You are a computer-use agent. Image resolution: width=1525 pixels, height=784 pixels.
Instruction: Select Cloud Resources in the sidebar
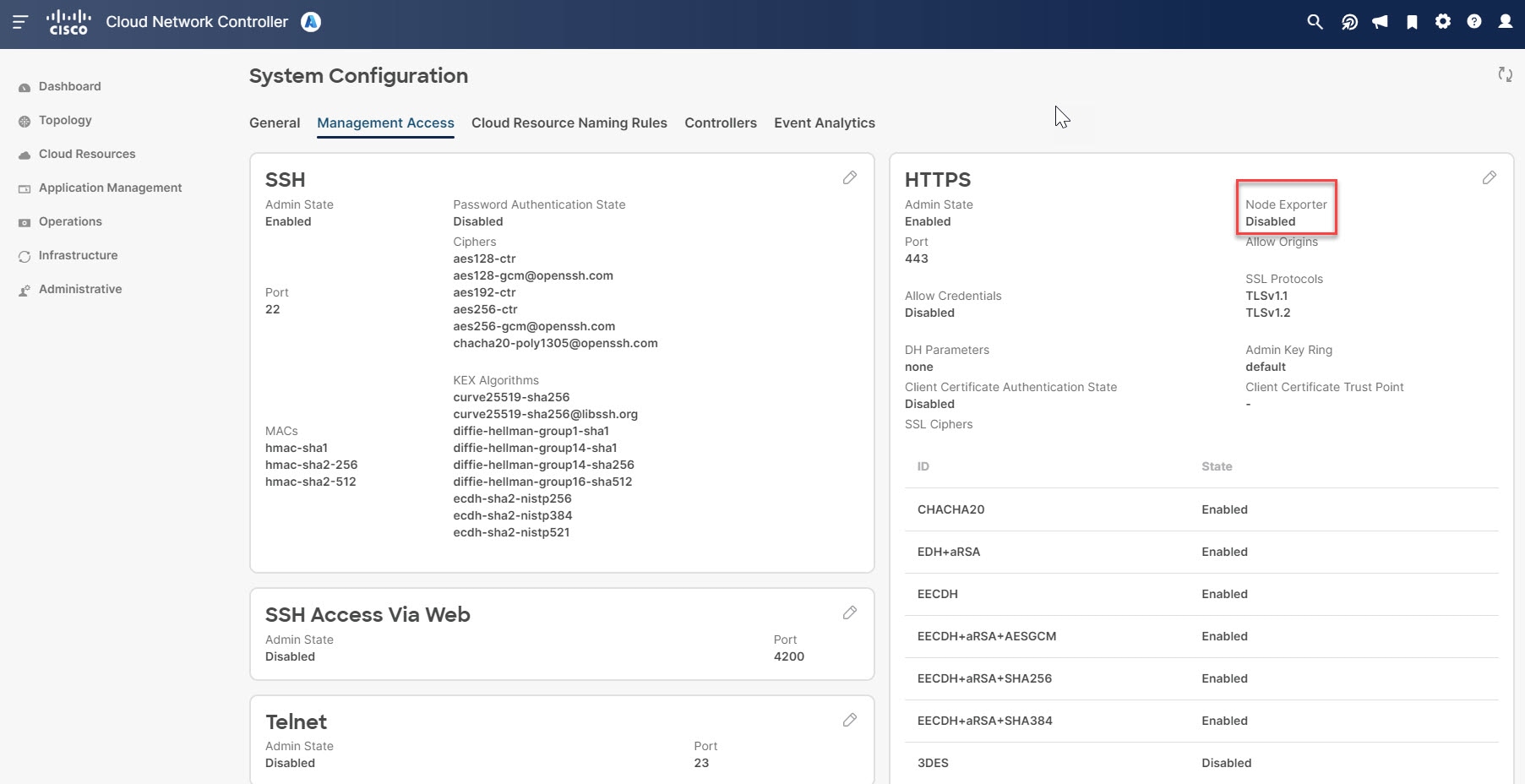click(86, 154)
